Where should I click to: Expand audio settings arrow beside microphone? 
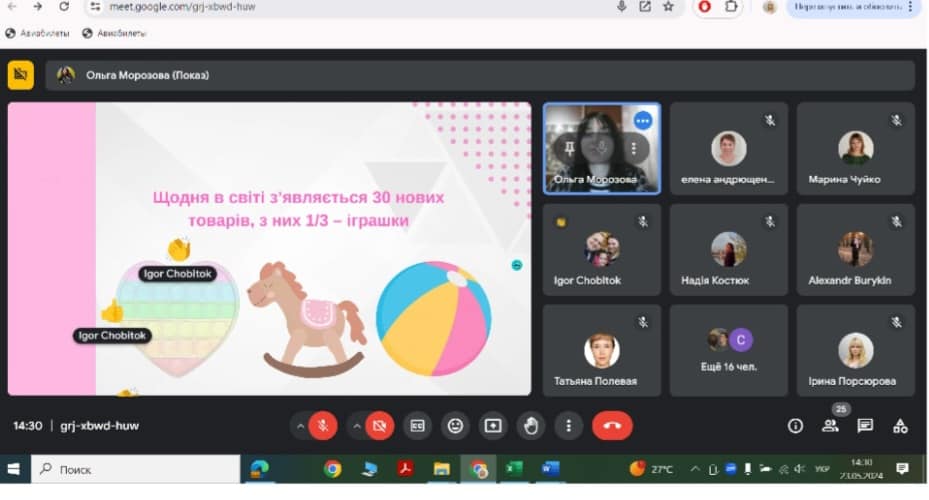click(299, 426)
